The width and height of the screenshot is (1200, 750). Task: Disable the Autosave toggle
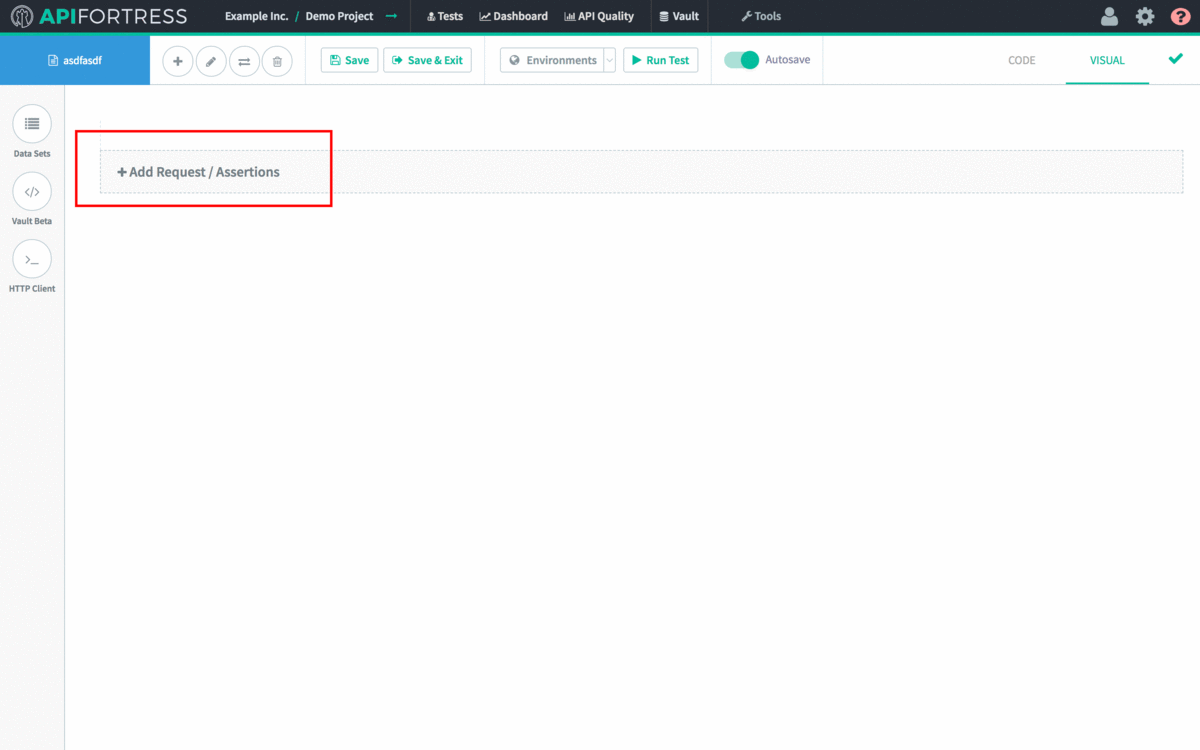pos(740,60)
